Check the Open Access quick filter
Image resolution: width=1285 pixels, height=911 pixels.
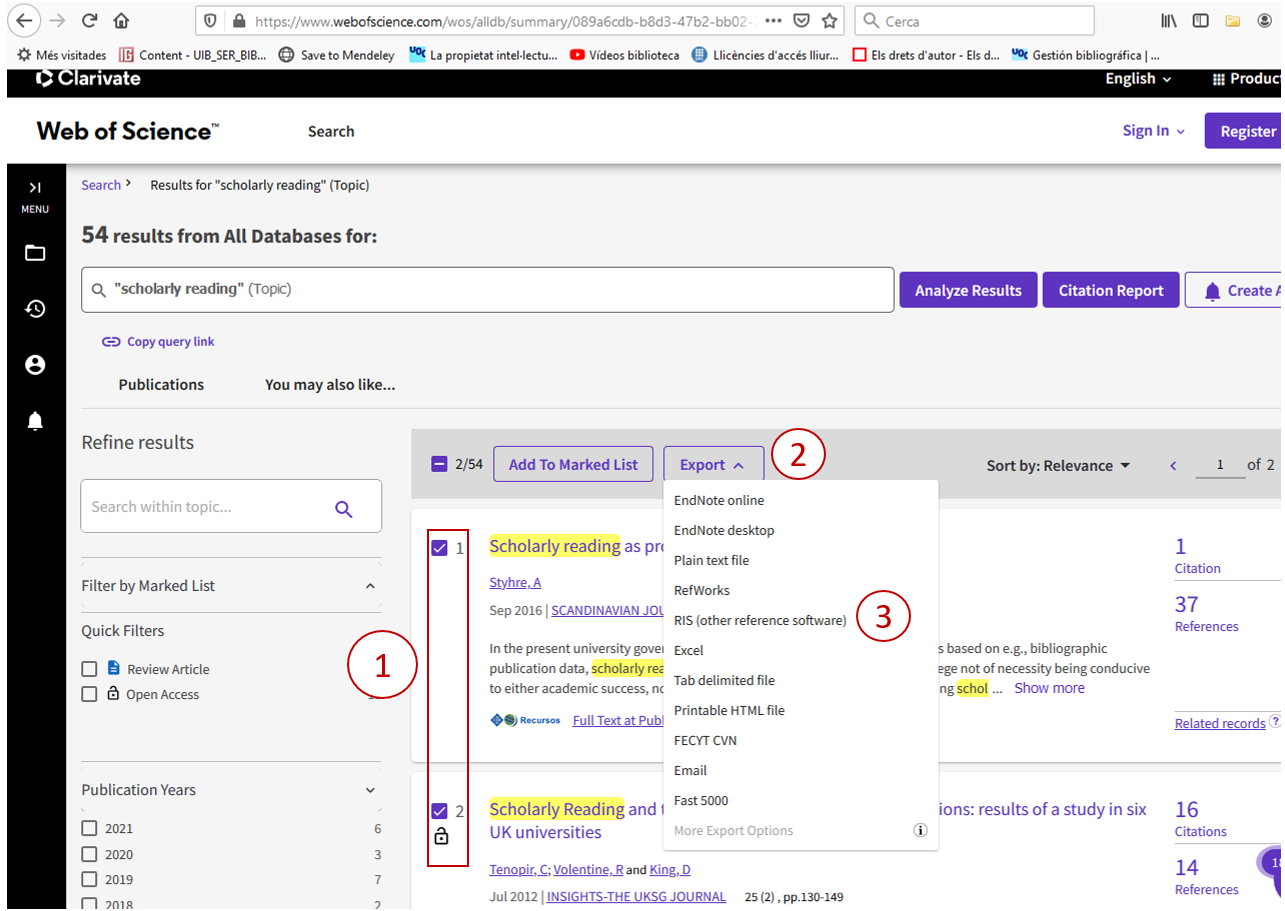[90, 694]
